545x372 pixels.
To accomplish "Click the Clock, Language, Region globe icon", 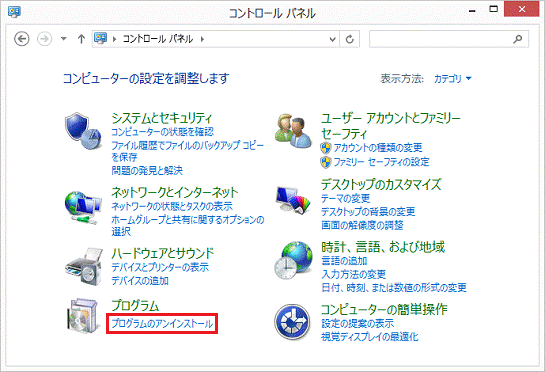I will coord(293,260).
